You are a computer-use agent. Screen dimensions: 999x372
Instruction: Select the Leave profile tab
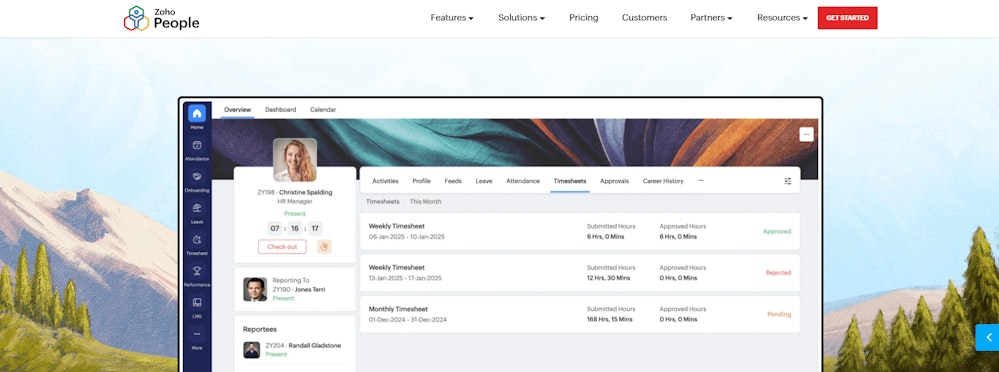pos(484,181)
